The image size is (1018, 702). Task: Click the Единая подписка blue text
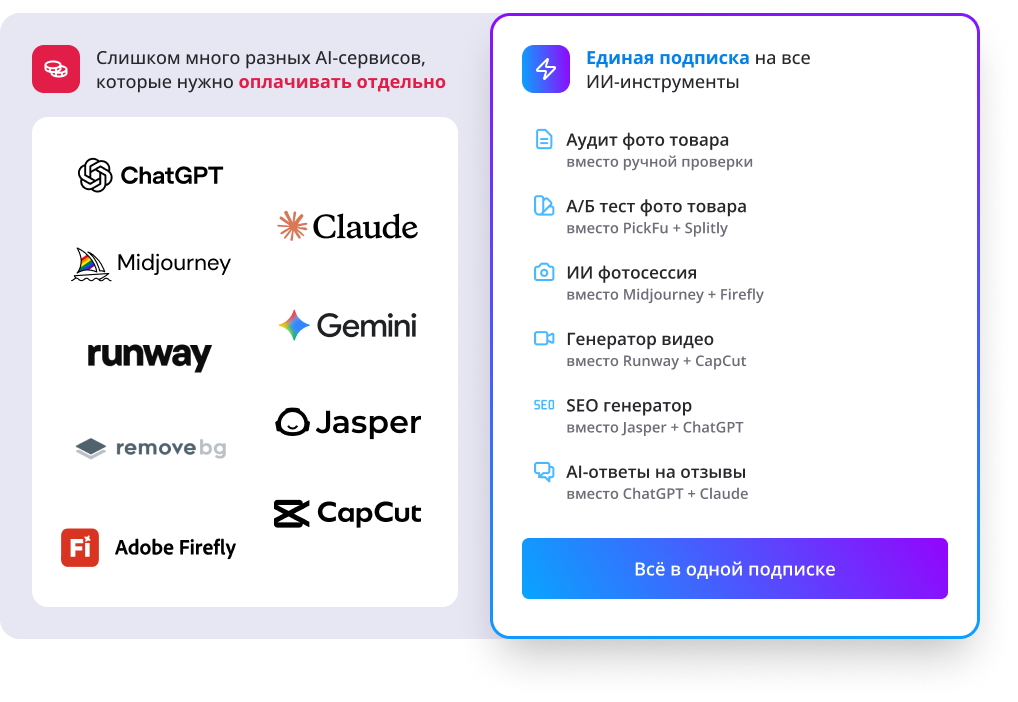click(x=667, y=58)
